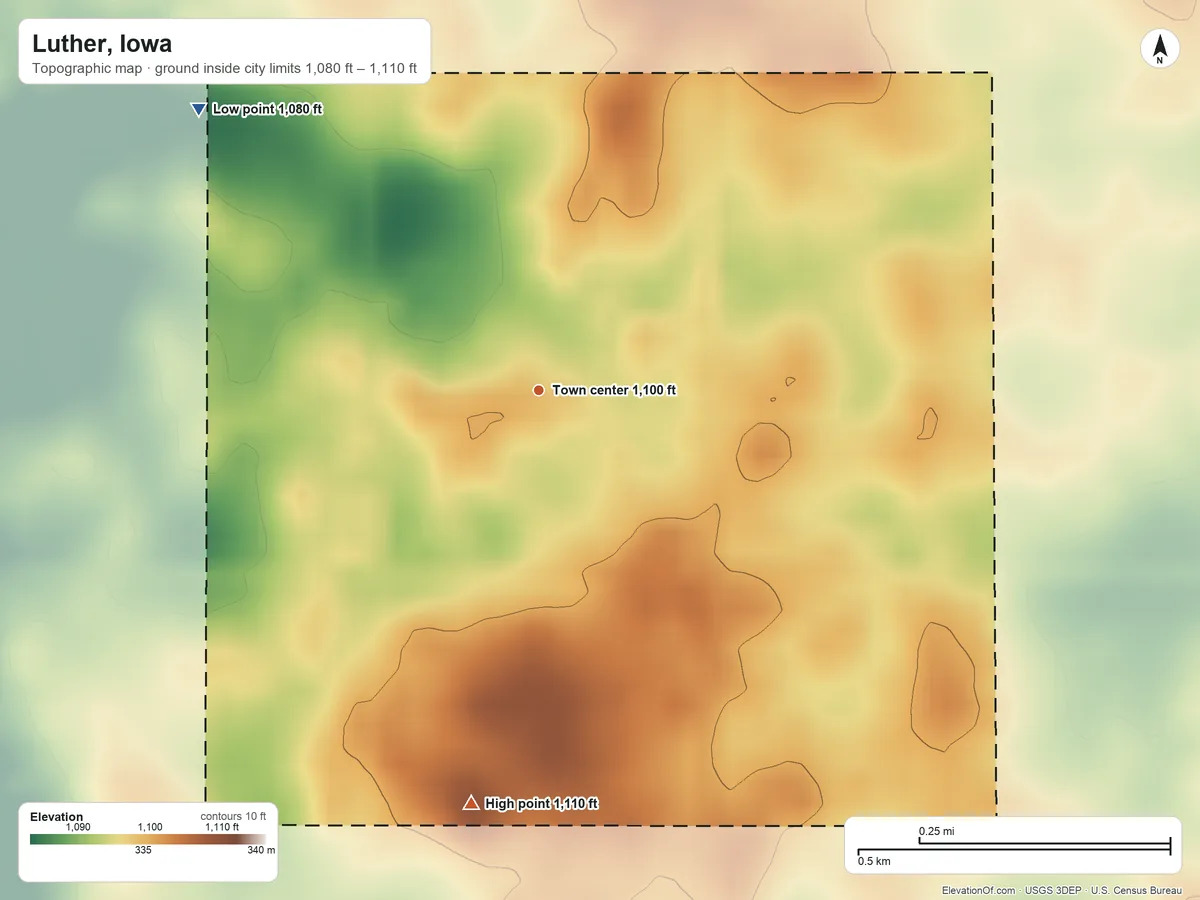Click the north arrow compass icon
Screen dimensions: 1200x900
[1159, 49]
